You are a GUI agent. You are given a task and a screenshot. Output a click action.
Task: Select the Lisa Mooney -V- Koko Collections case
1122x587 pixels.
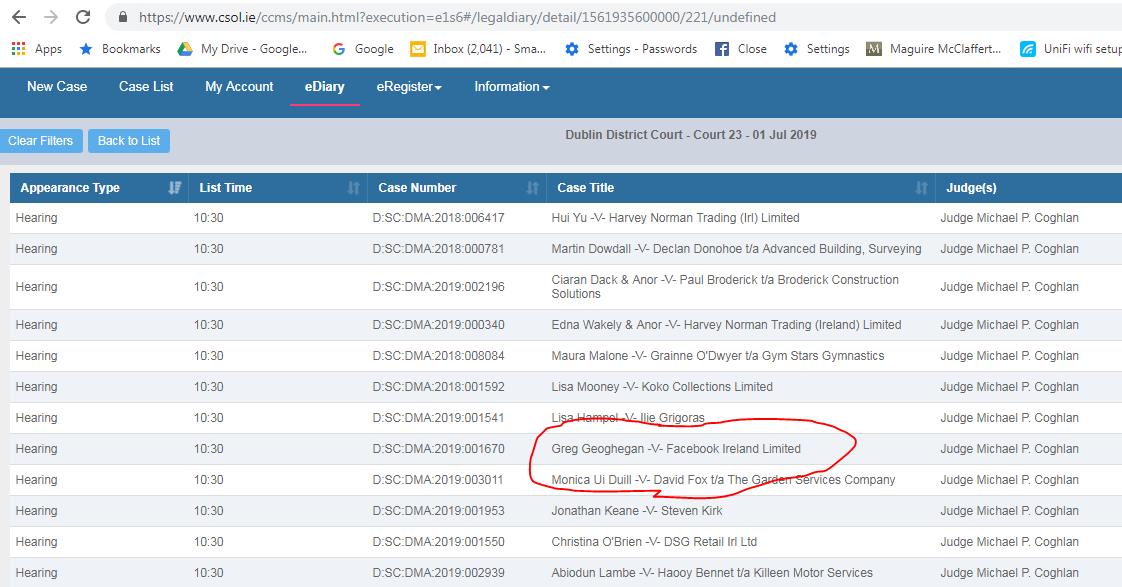click(x=662, y=387)
